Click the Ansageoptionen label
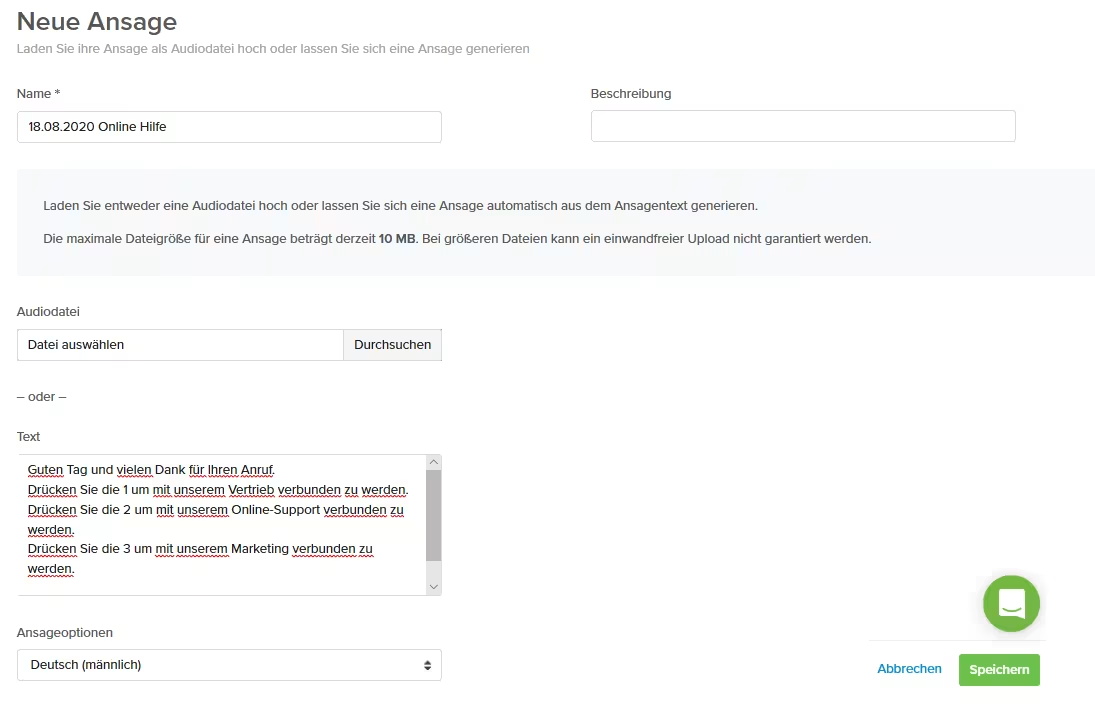 pos(65,632)
